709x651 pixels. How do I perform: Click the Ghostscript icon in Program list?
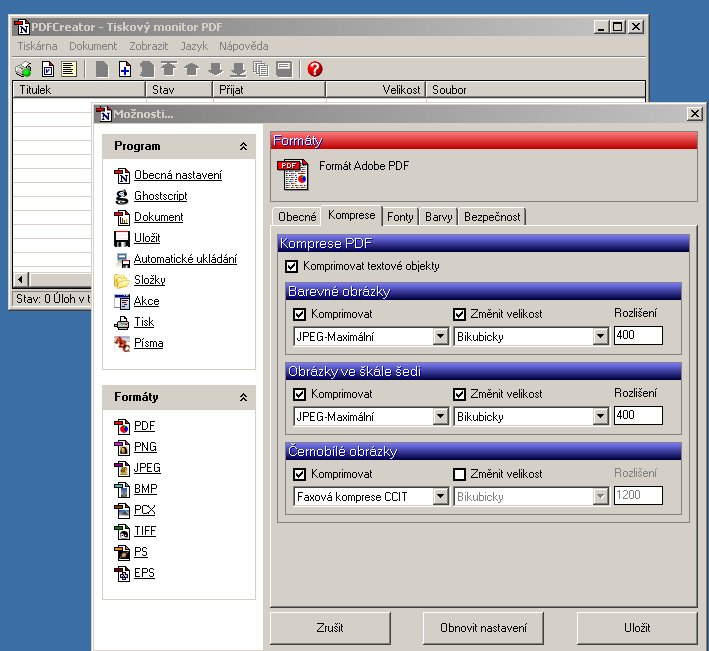122,197
